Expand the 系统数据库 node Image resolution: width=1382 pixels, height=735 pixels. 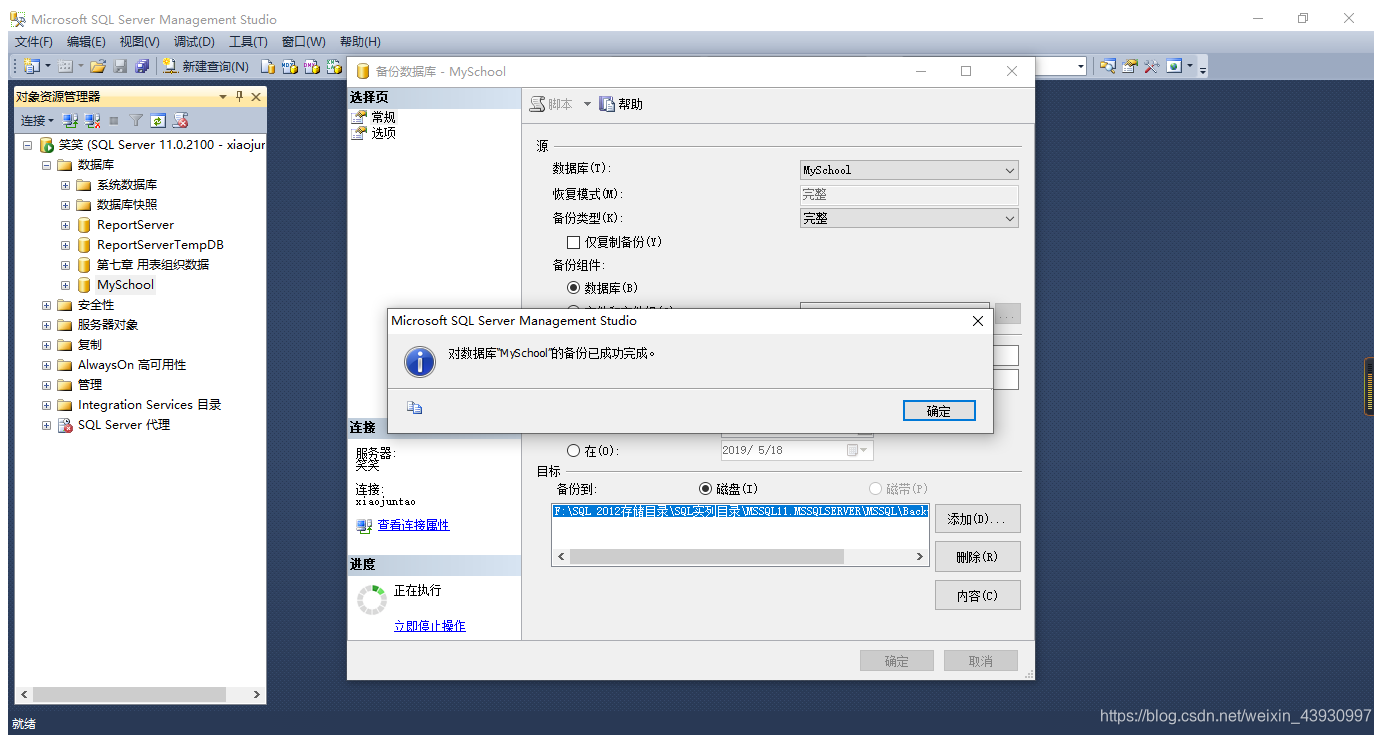pyautogui.click(x=66, y=185)
